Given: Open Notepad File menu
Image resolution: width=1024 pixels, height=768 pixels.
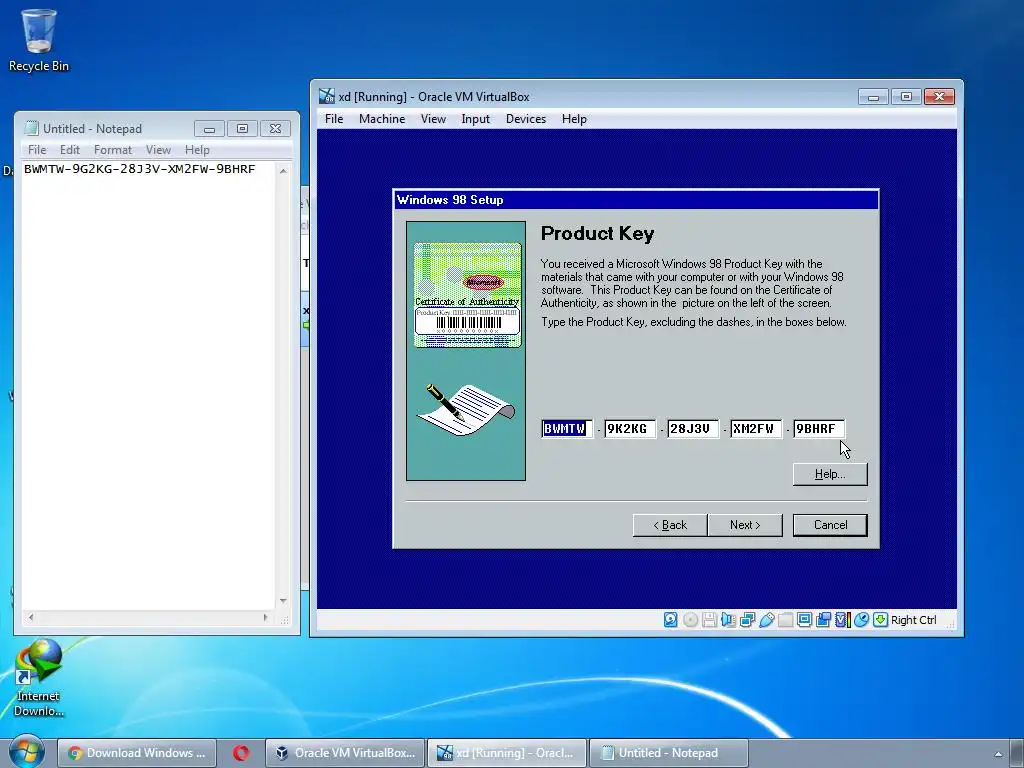Looking at the screenshot, I should [x=37, y=150].
